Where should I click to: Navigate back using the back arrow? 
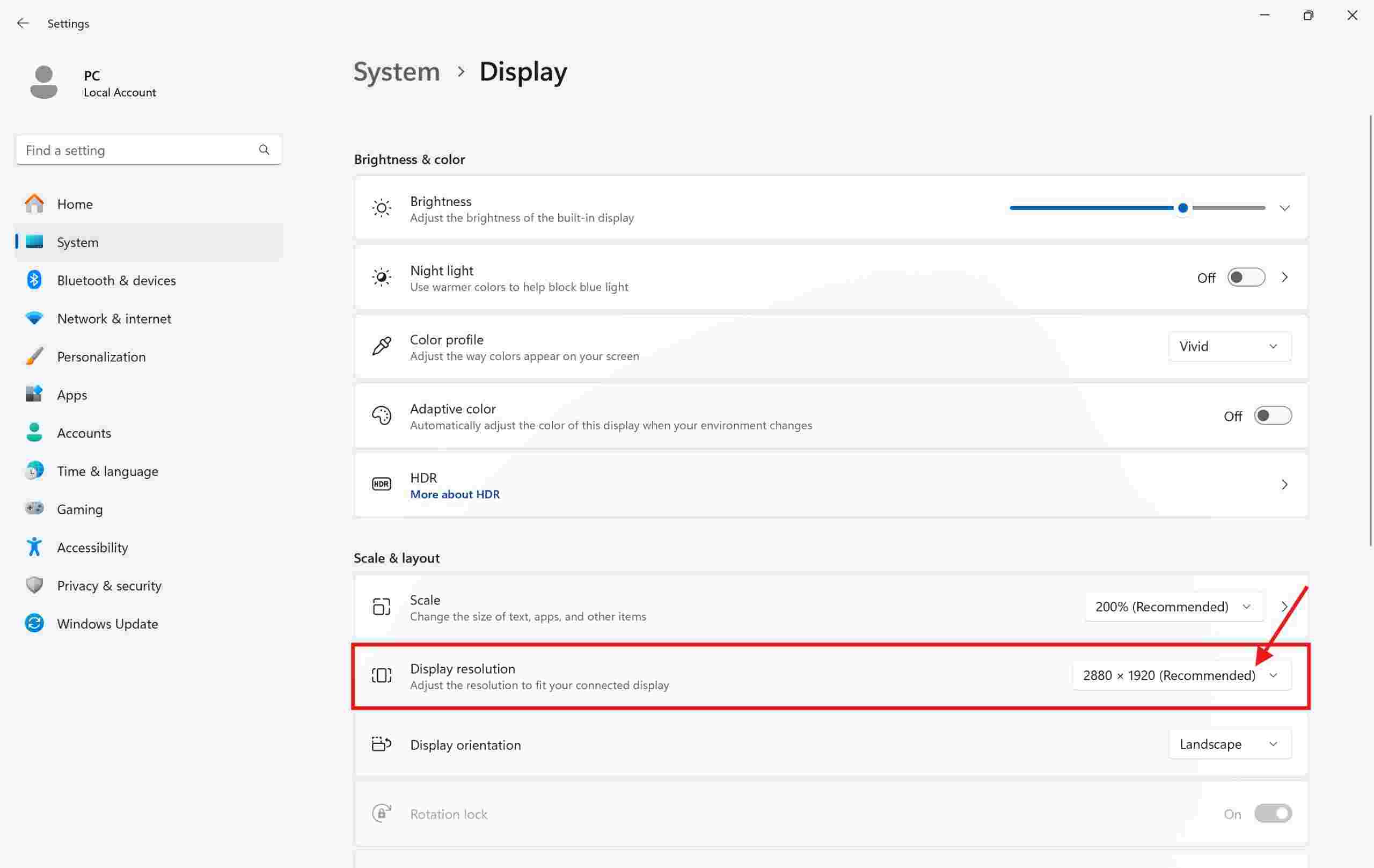click(24, 22)
